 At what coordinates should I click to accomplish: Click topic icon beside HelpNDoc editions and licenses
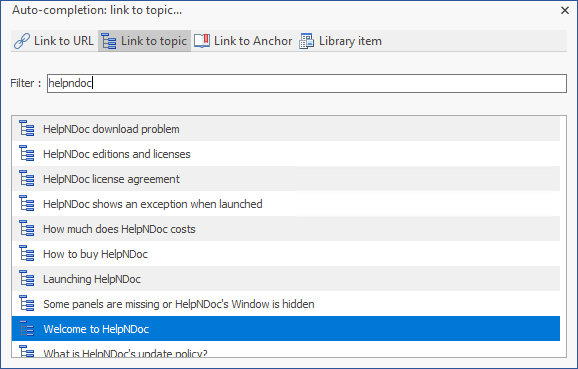pyautogui.click(x=27, y=154)
